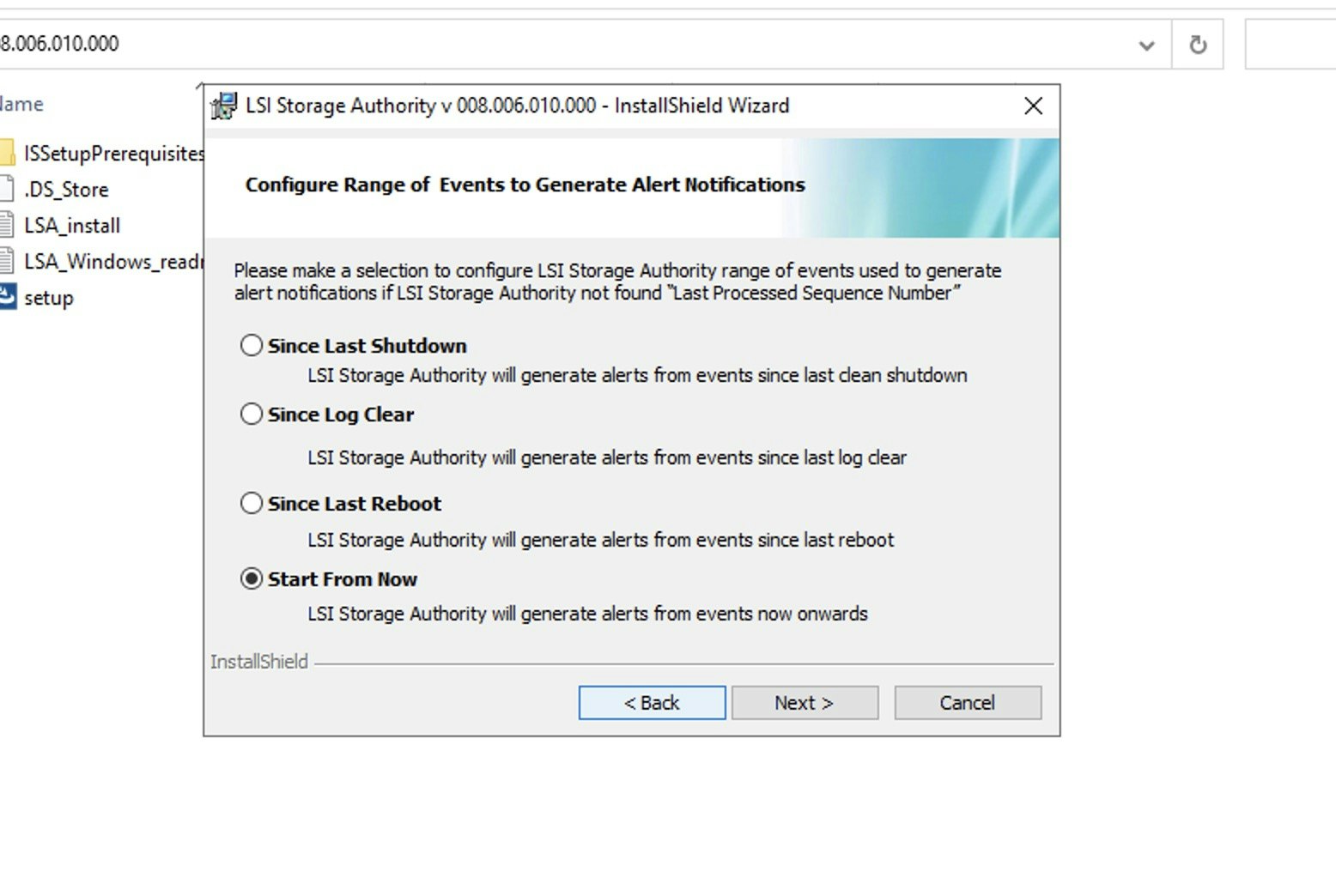Select the ISSetupPrerequisites folder in Explorer
Screen dimensions: 1336x896
102,154
